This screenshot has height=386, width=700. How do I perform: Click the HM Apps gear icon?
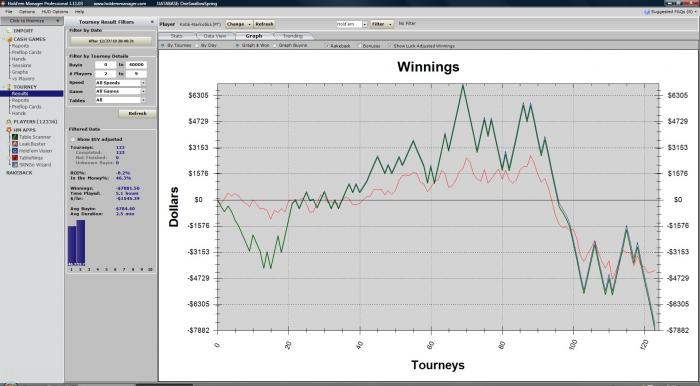point(9,130)
